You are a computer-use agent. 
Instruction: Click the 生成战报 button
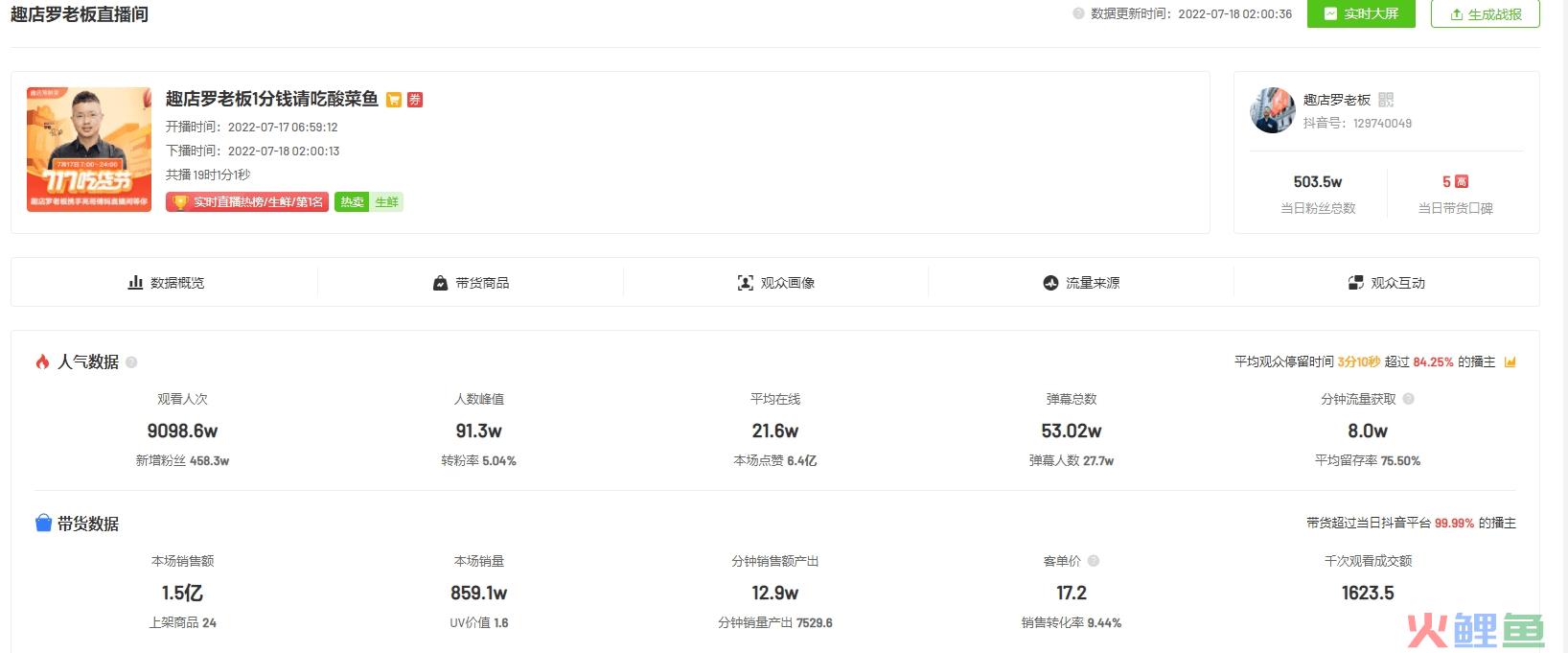(1485, 13)
